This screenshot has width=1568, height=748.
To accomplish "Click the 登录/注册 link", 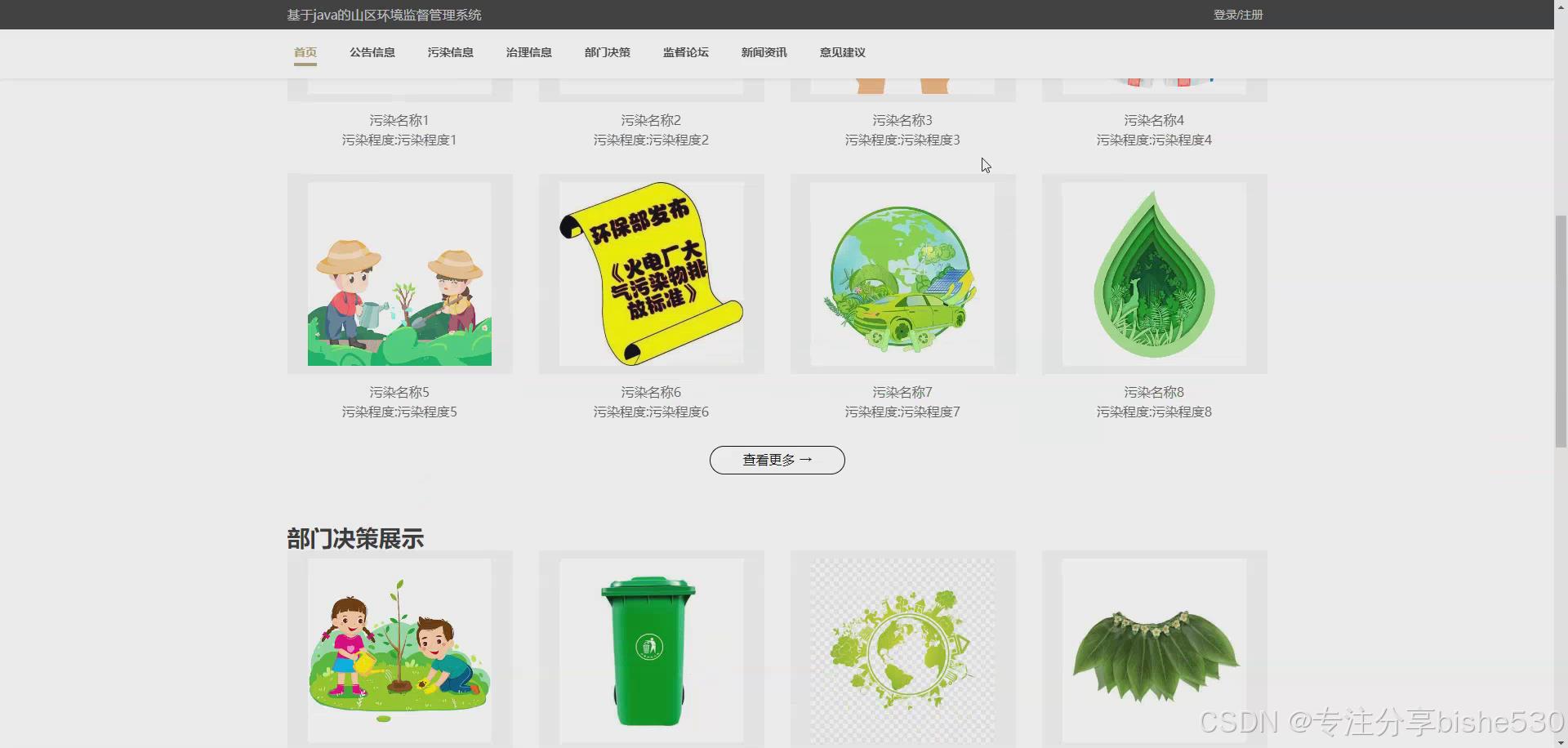I will [x=1238, y=15].
